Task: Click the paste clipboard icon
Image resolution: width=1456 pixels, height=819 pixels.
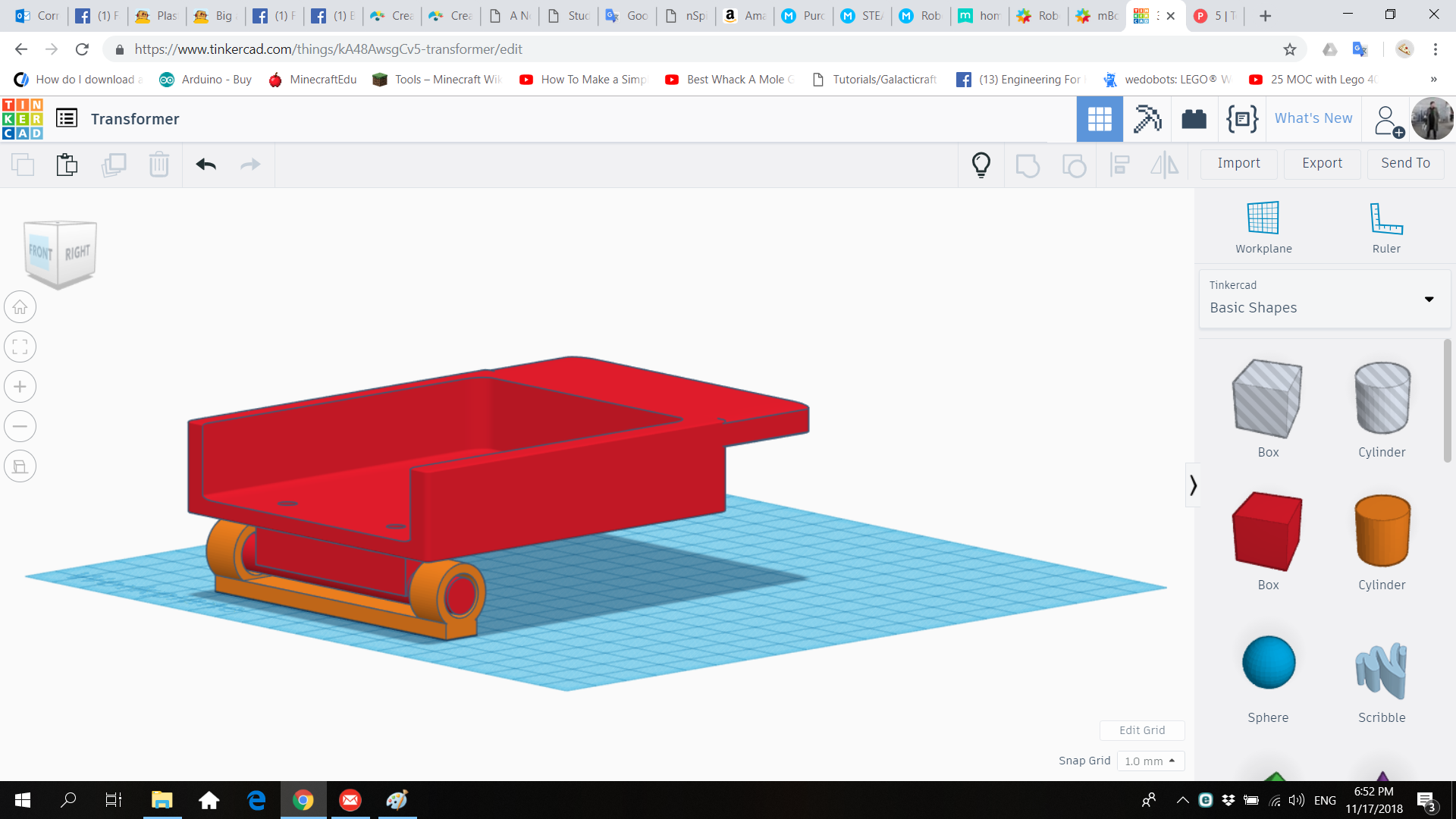Action: (67, 165)
